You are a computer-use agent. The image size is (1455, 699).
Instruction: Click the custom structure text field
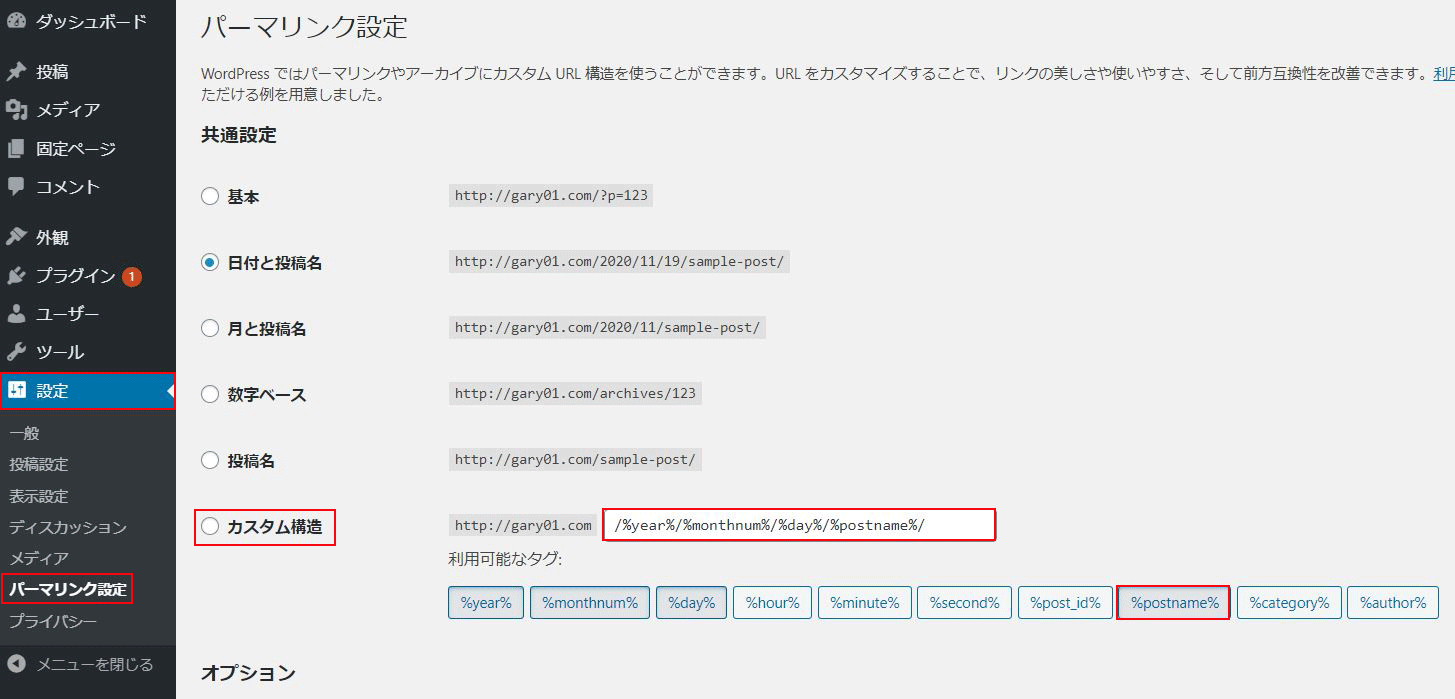click(x=798, y=526)
